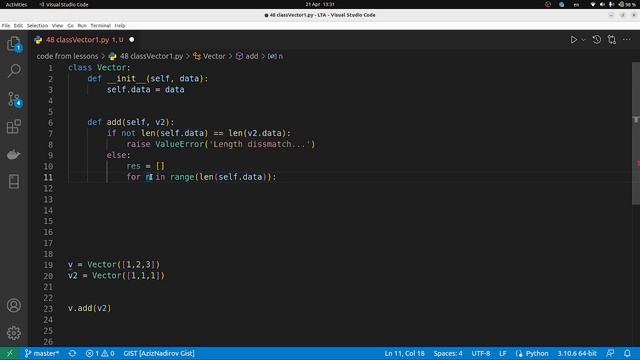Open the Source Control view
Viewport: 640px width, 360px height.
pyautogui.click(x=14, y=99)
